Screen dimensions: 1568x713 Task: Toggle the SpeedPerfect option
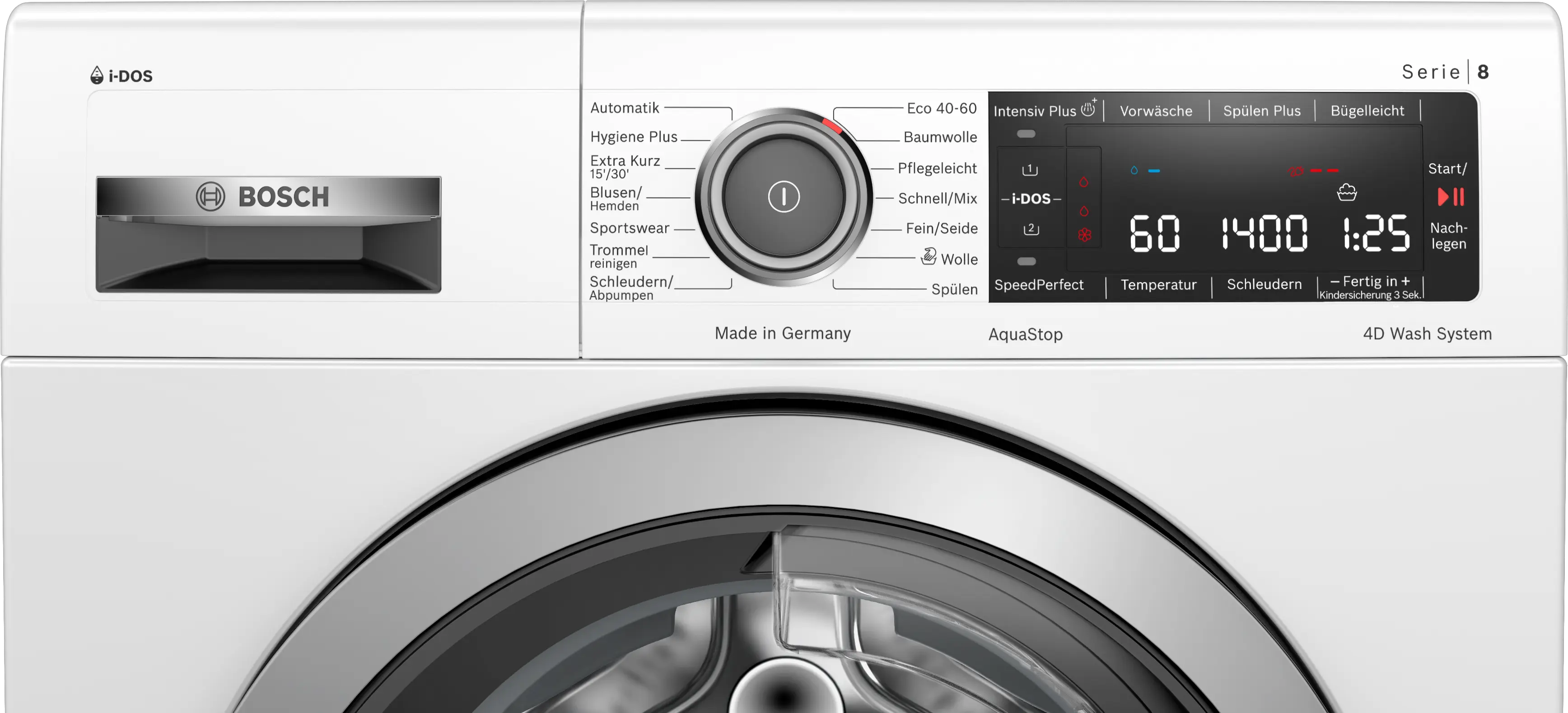pyautogui.click(x=1038, y=284)
